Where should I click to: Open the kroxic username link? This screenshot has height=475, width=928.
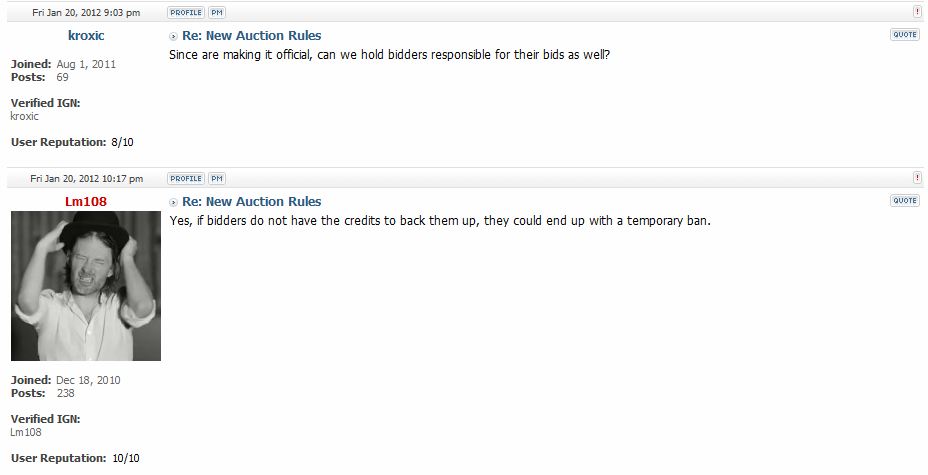tap(86, 36)
